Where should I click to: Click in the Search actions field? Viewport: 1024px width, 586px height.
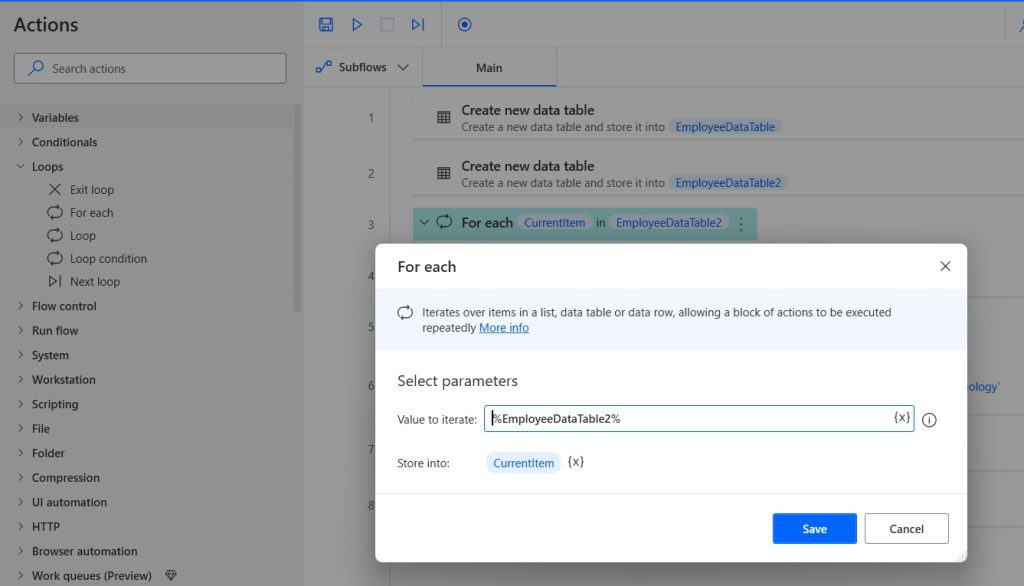150,69
